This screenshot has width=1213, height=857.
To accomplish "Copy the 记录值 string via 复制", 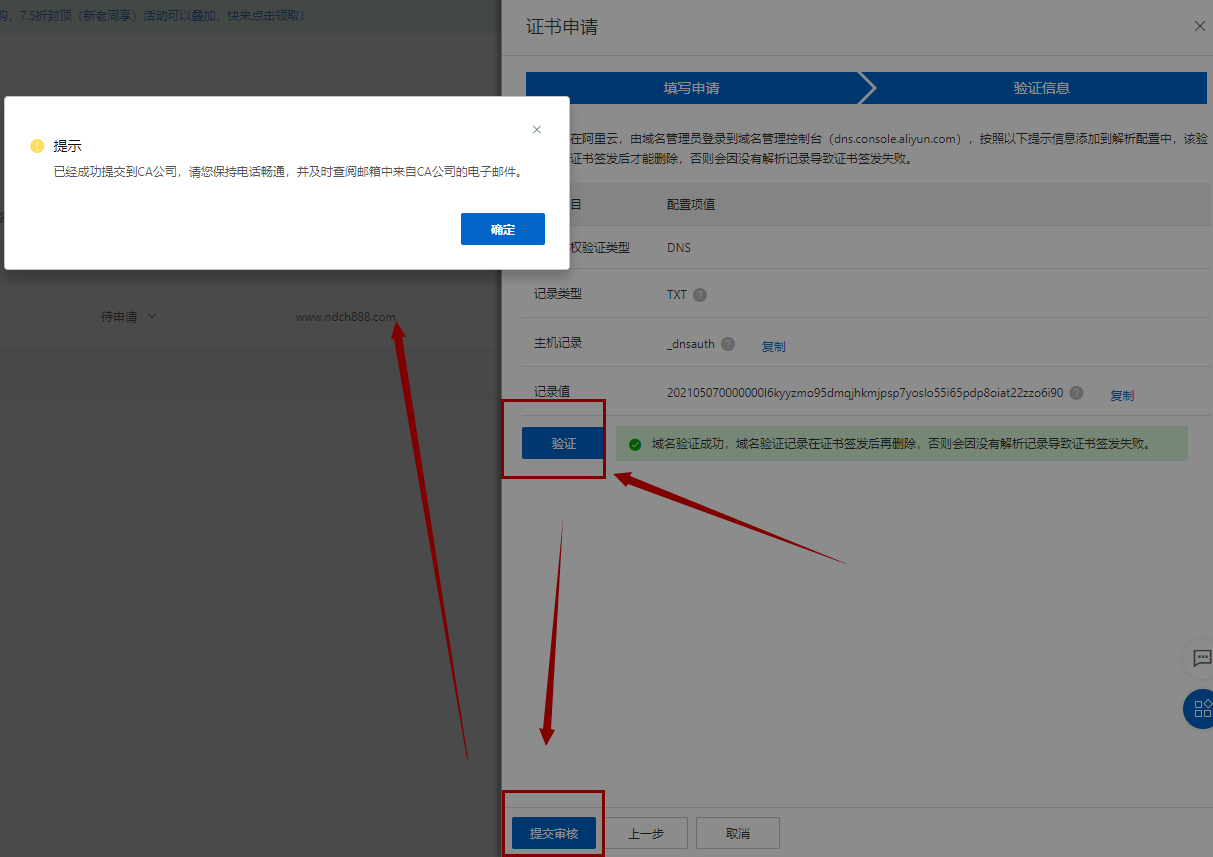I will tap(1121, 395).
